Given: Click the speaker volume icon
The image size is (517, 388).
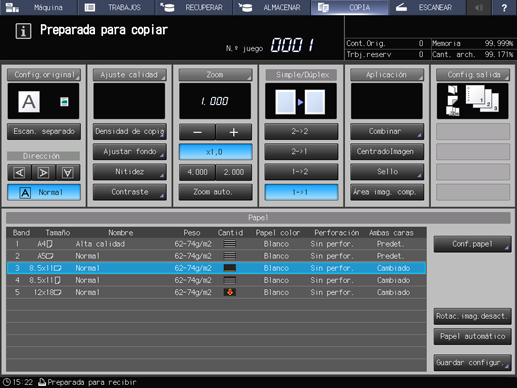Looking at the screenshot, I should 479,7.
